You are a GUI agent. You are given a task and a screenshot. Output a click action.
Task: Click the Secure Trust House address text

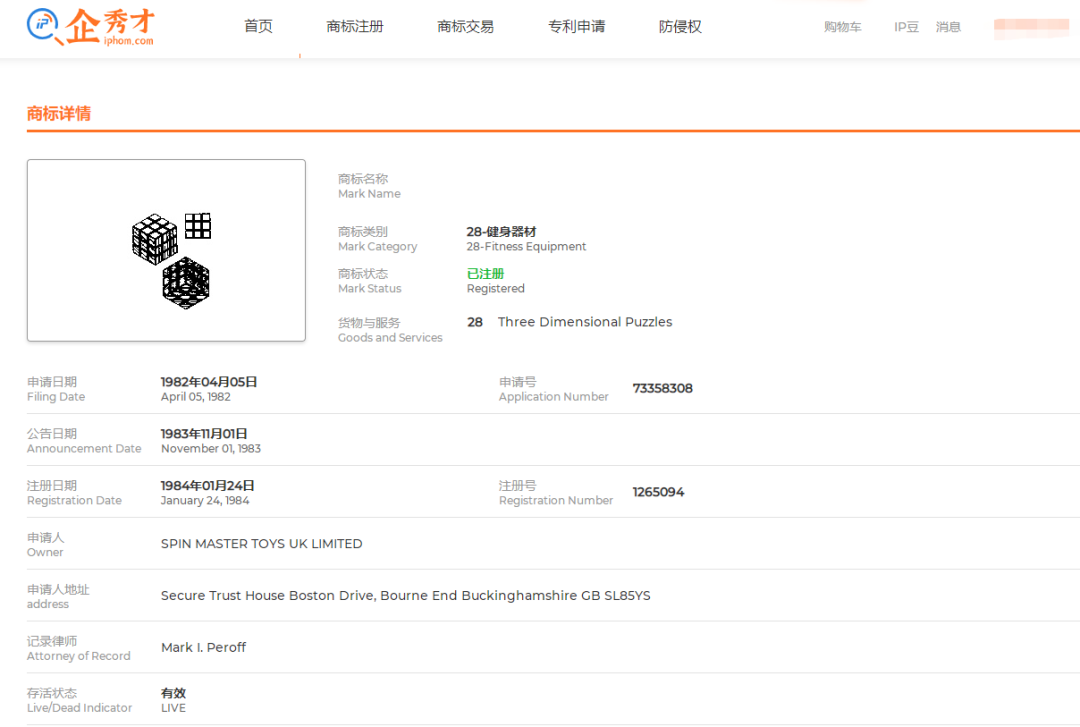click(406, 595)
